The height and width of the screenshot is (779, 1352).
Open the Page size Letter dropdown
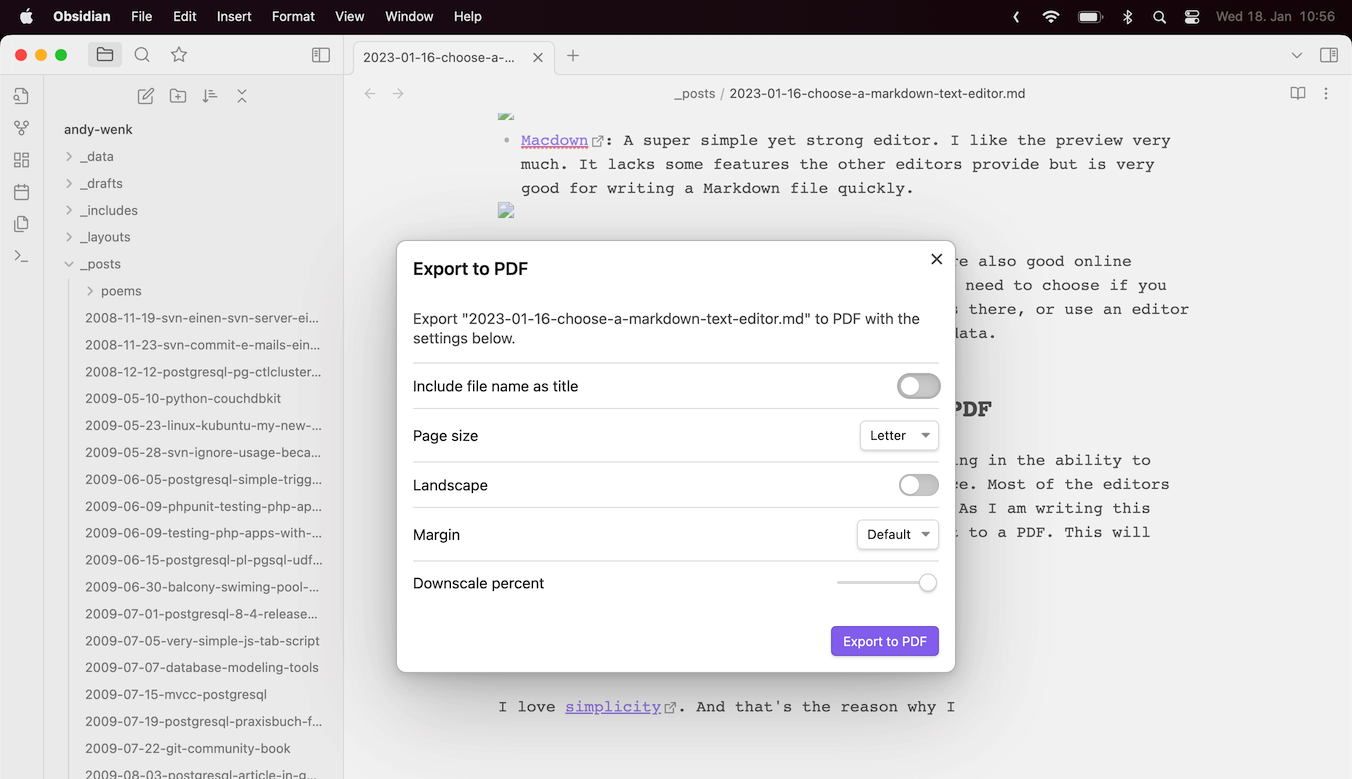click(899, 436)
